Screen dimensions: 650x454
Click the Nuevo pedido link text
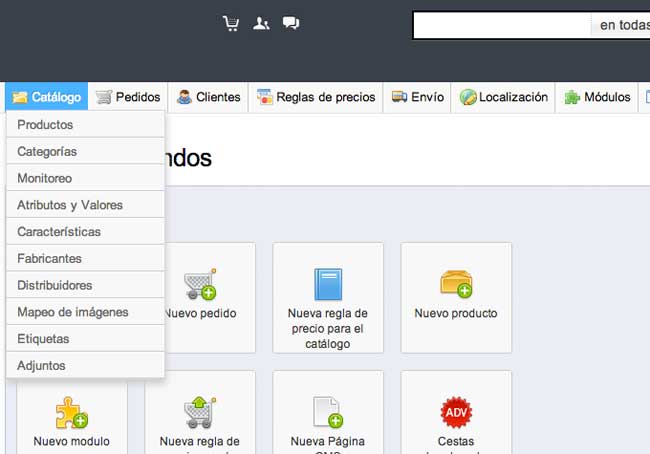tap(201, 313)
